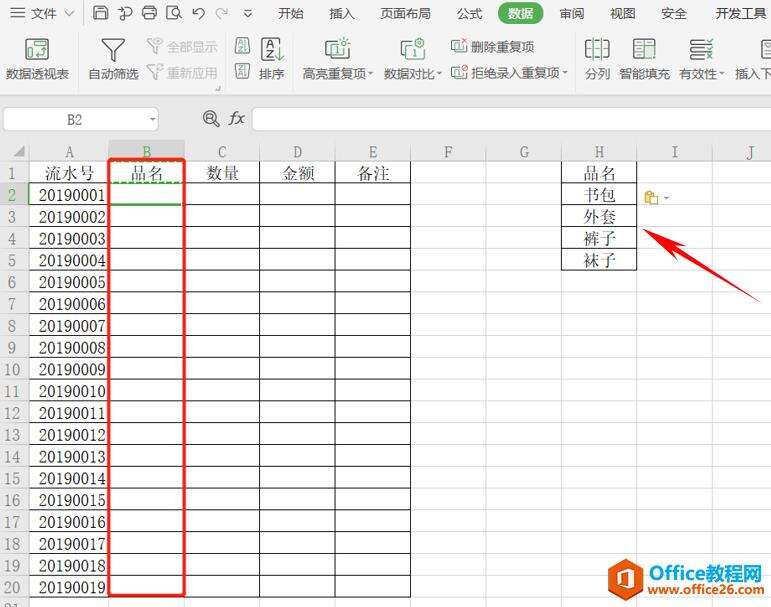
Task: Select cell containing 书包
Action: click(x=599, y=194)
